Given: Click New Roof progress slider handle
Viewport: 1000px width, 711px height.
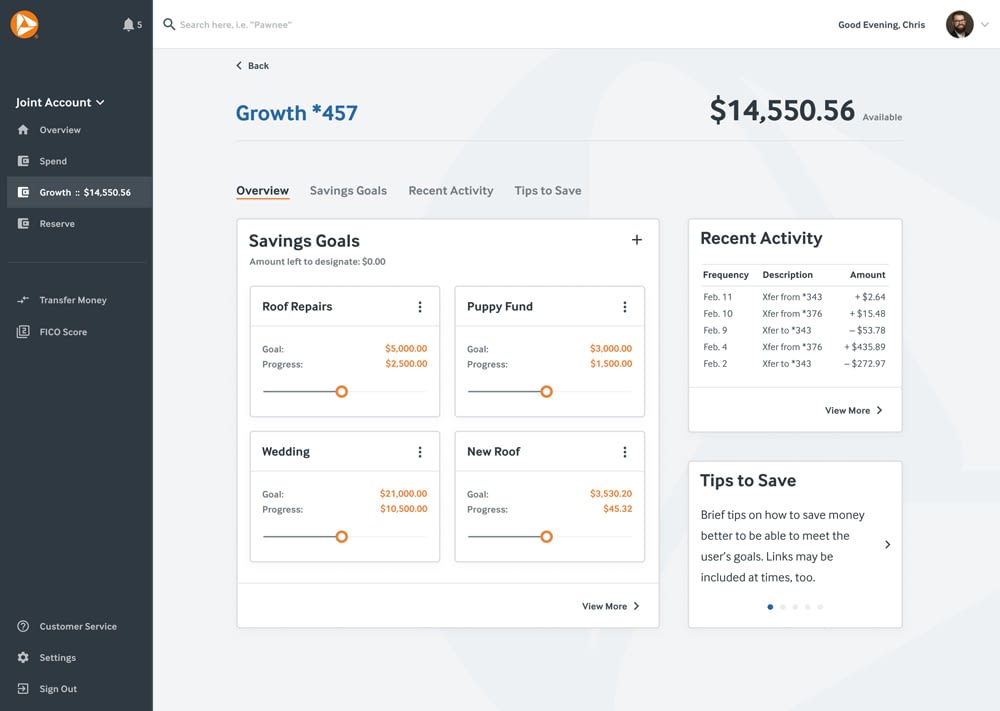Looking at the screenshot, I should pyautogui.click(x=547, y=537).
